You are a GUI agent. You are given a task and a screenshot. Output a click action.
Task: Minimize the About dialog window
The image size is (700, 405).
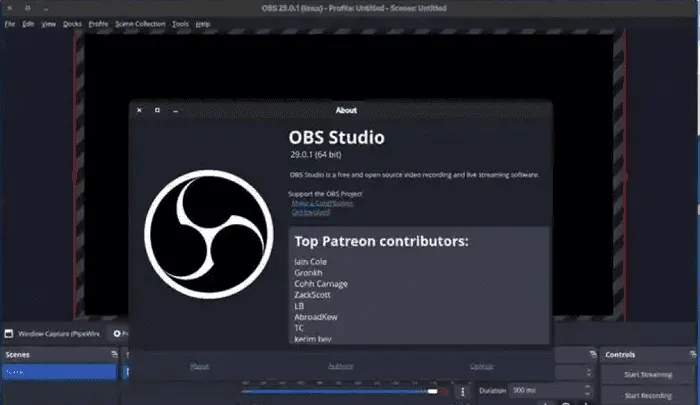tap(175, 110)
